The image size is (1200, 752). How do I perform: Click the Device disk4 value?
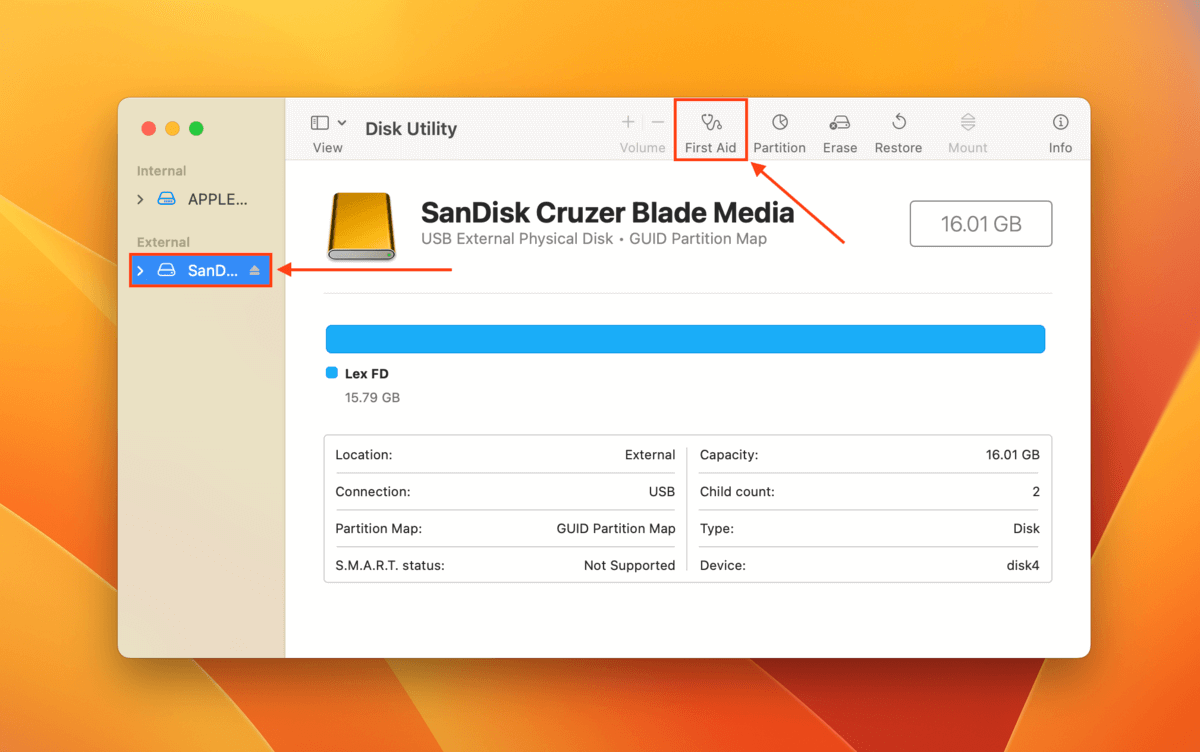pyautogui.click(x=1023, y=565)
